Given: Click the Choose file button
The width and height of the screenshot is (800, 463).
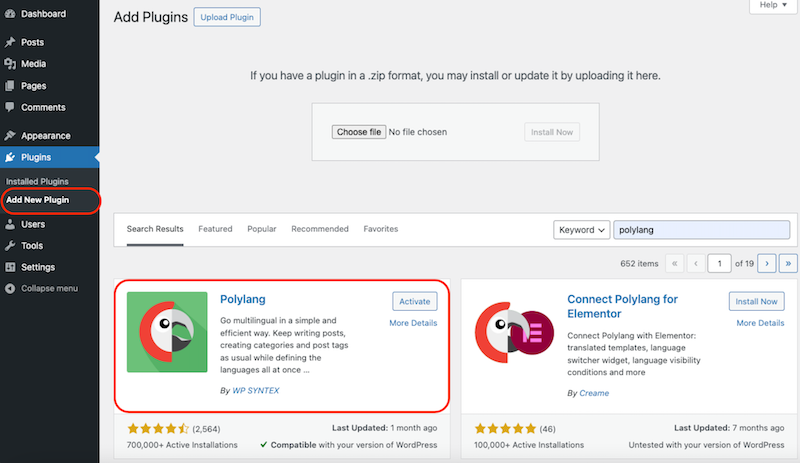Looking at the screenshot, I should coord(359,132).
